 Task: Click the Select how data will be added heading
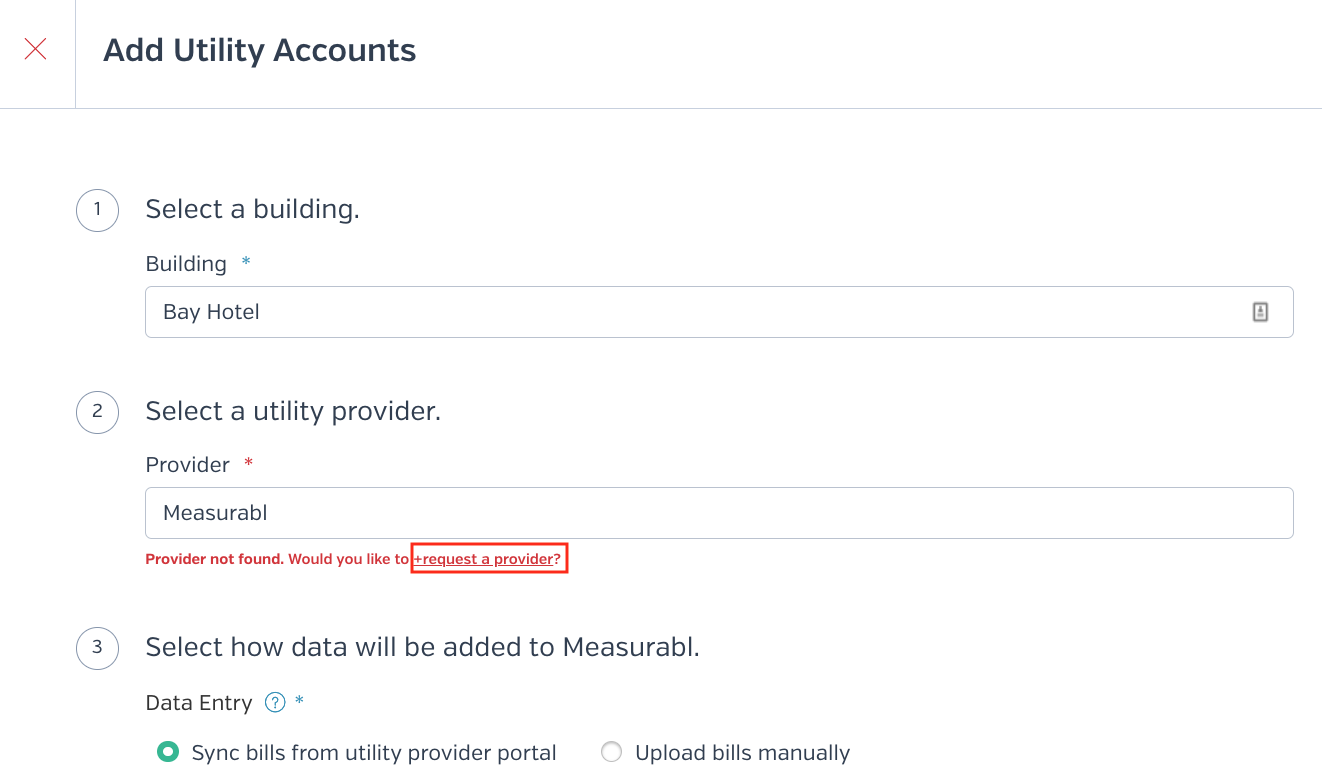tap(422, 647)
